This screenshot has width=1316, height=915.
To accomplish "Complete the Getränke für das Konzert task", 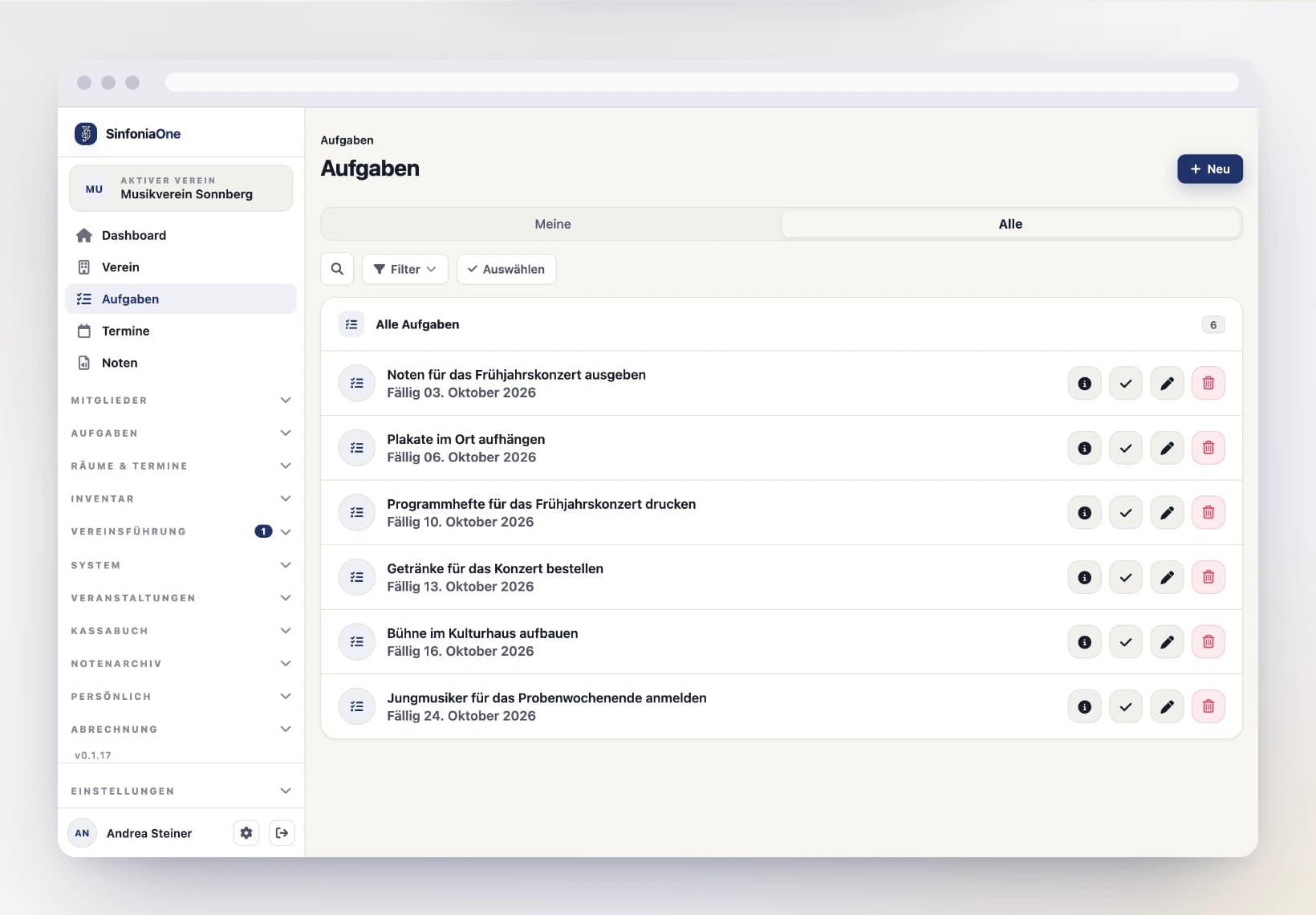I will pyautogui.click(x=1126, y=577).
